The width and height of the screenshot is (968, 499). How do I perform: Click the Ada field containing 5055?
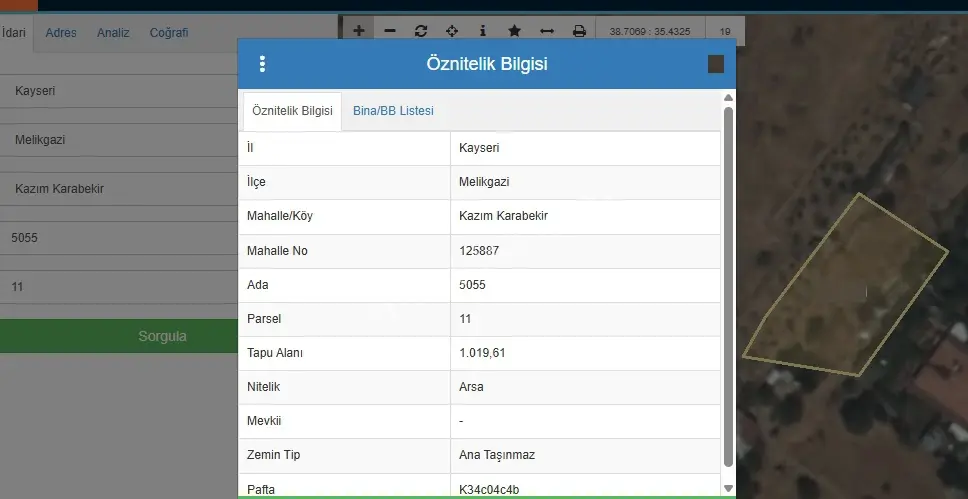pyautogui.click(x=119, y=238)
